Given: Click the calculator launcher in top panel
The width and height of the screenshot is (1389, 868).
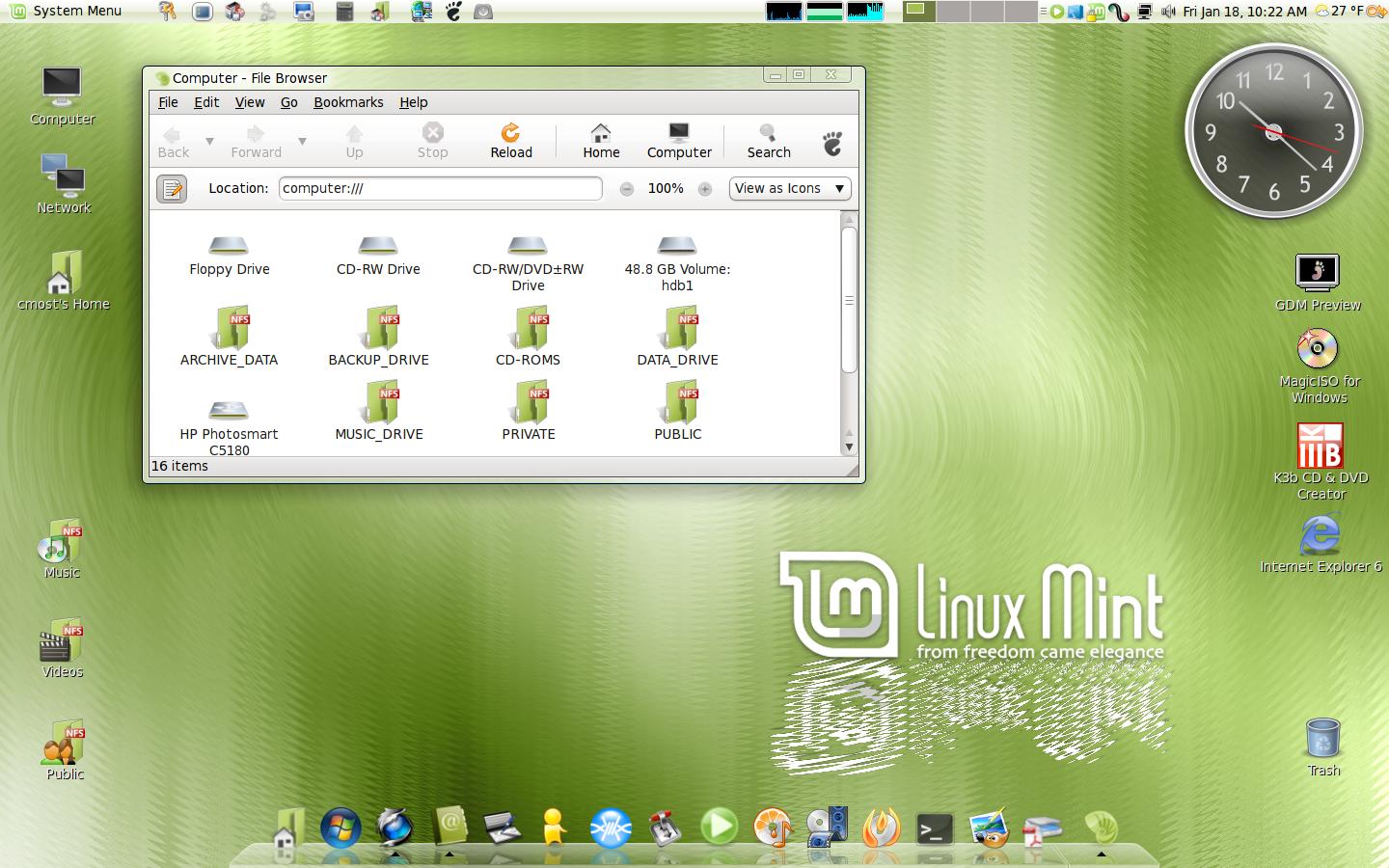Looking at the screenshot, I should (344, 12).
